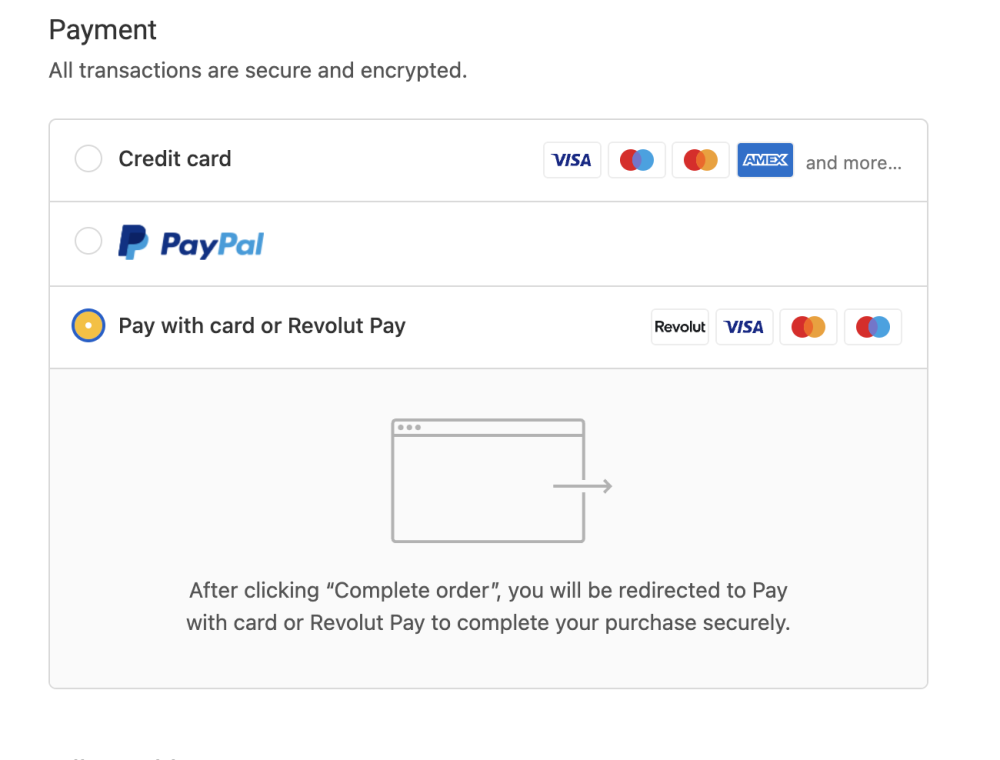This screenshot has width=1000, height=760.
Task: Click the selected Revolut Pay radio button
Action: click(89, 326)
